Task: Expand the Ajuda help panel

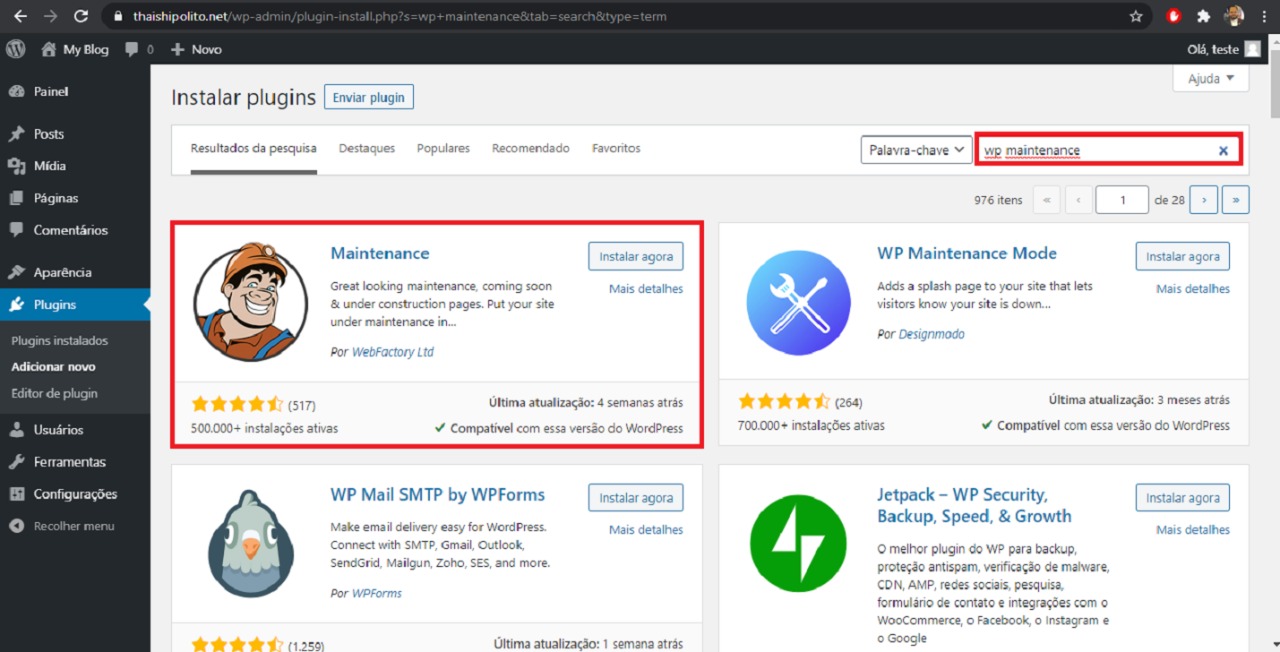Action: [x=1211, y=78]
